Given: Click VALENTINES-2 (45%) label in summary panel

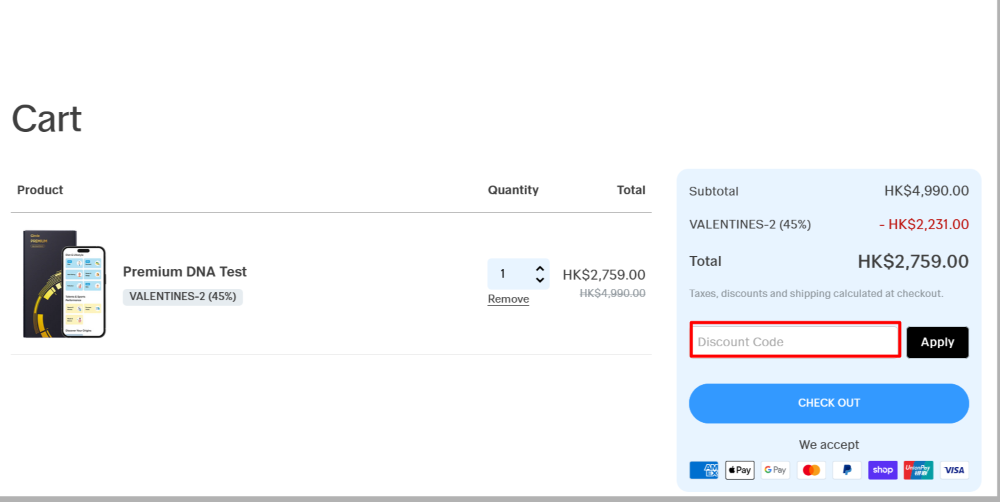Looking at the screenshot, I should (x=750, y=225).
